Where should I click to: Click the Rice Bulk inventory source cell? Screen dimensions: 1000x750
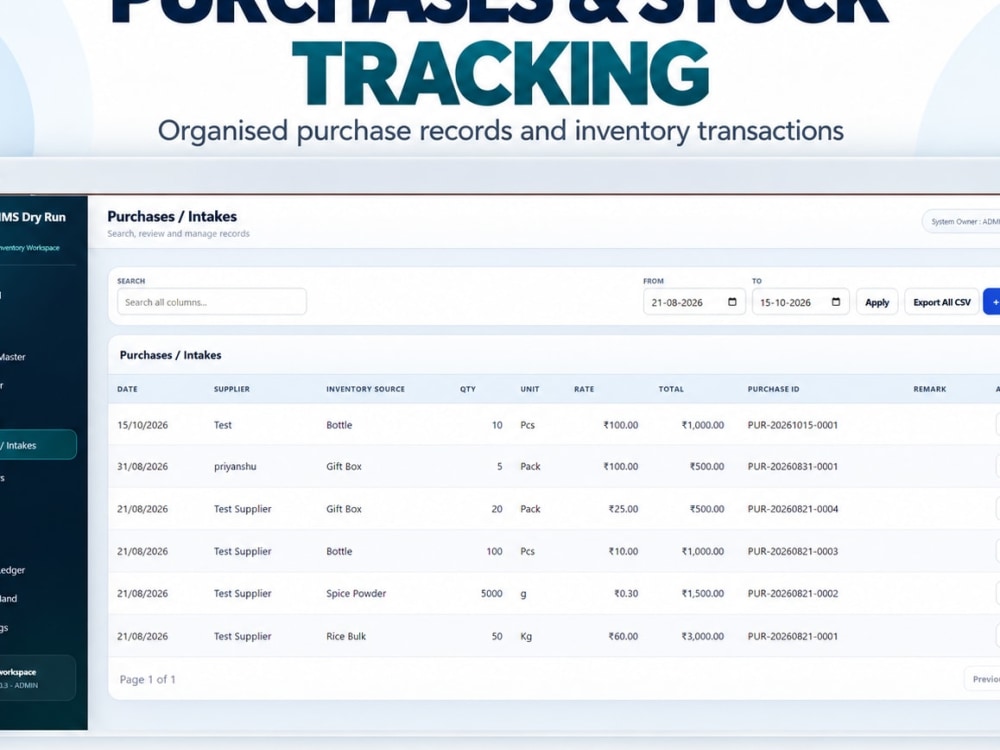346,636
